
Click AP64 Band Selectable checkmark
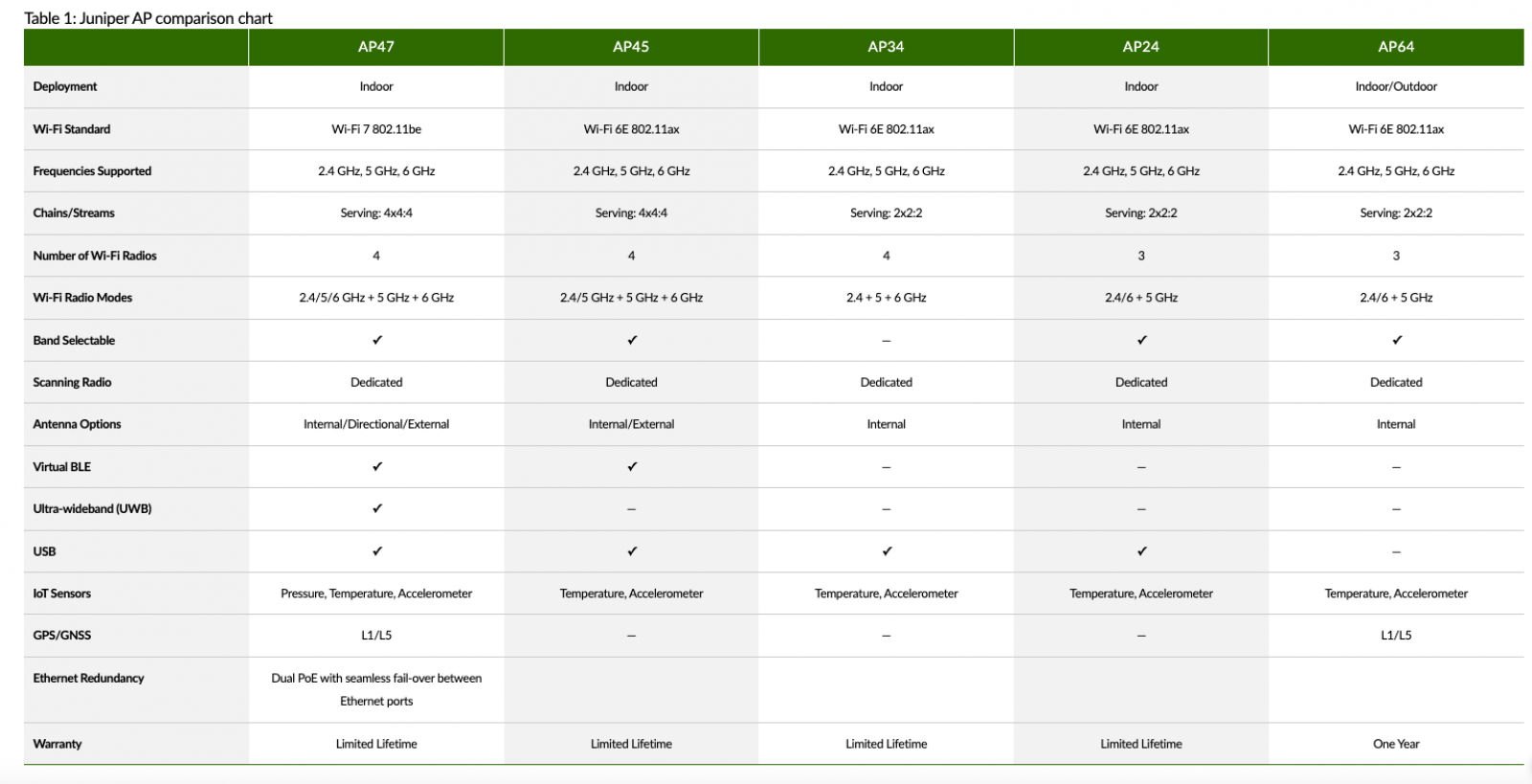point(1397,340)
